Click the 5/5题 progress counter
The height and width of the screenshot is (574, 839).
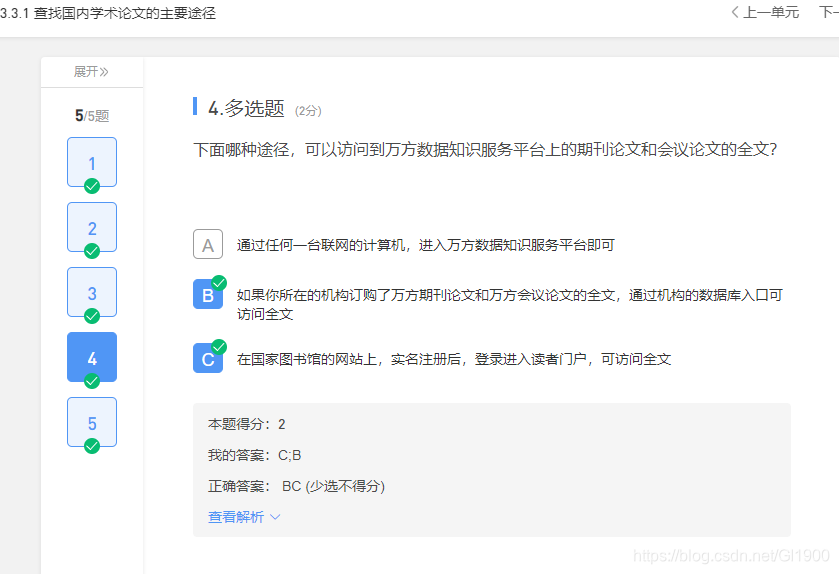click(x=92, y=116)
